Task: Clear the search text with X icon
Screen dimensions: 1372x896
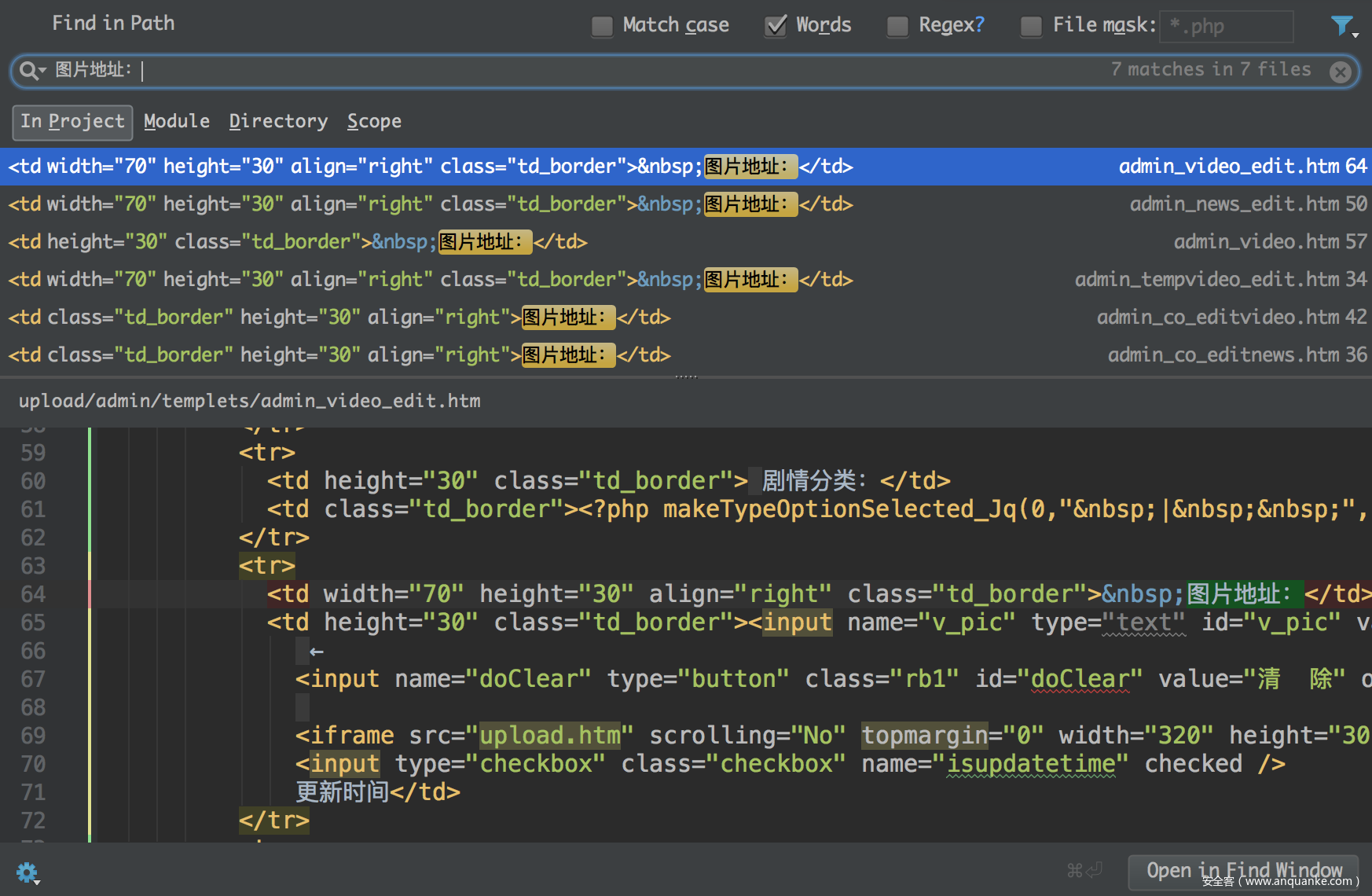Action: (x=1340, y=72)
